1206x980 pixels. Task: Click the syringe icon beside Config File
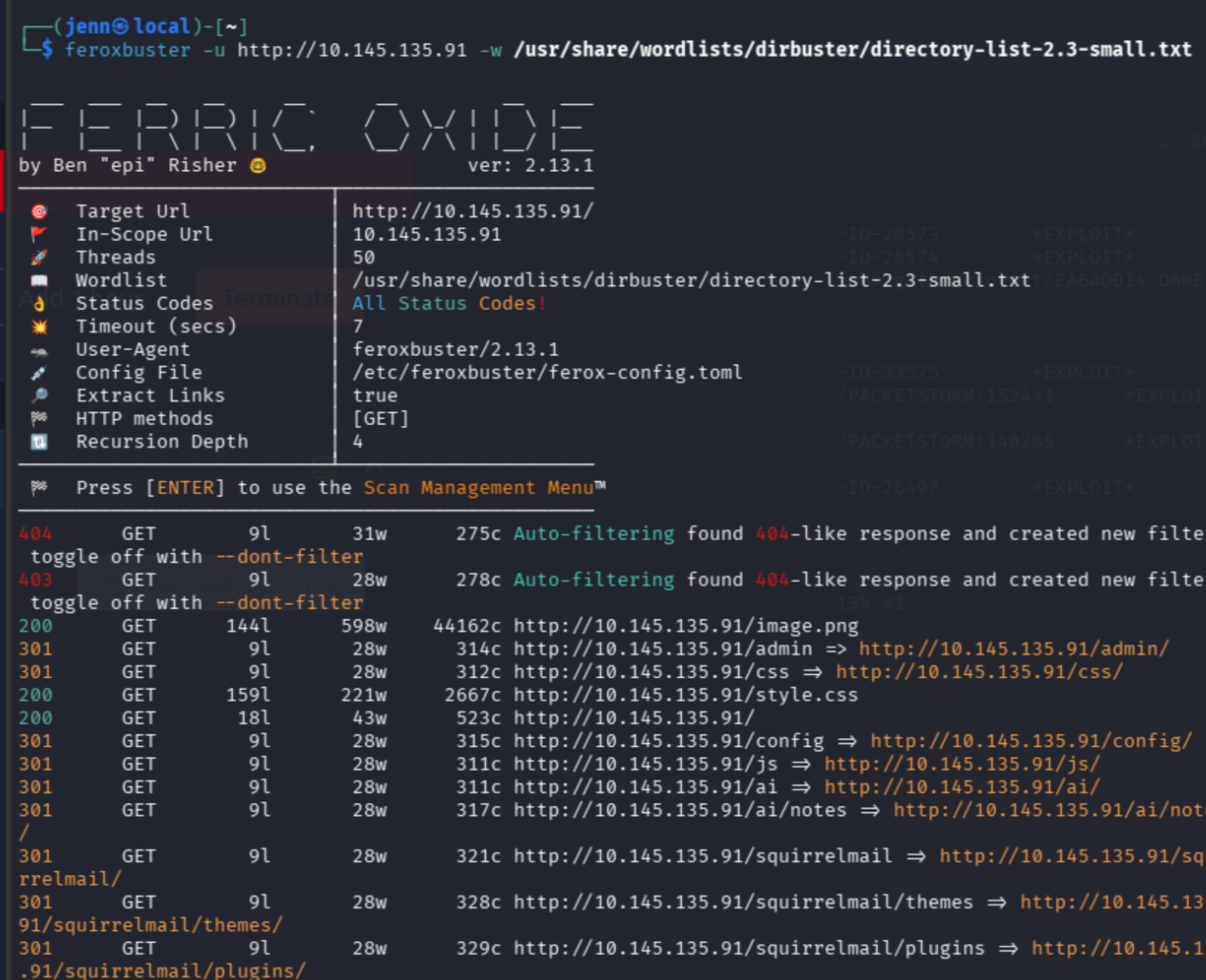tap(39, 373)
